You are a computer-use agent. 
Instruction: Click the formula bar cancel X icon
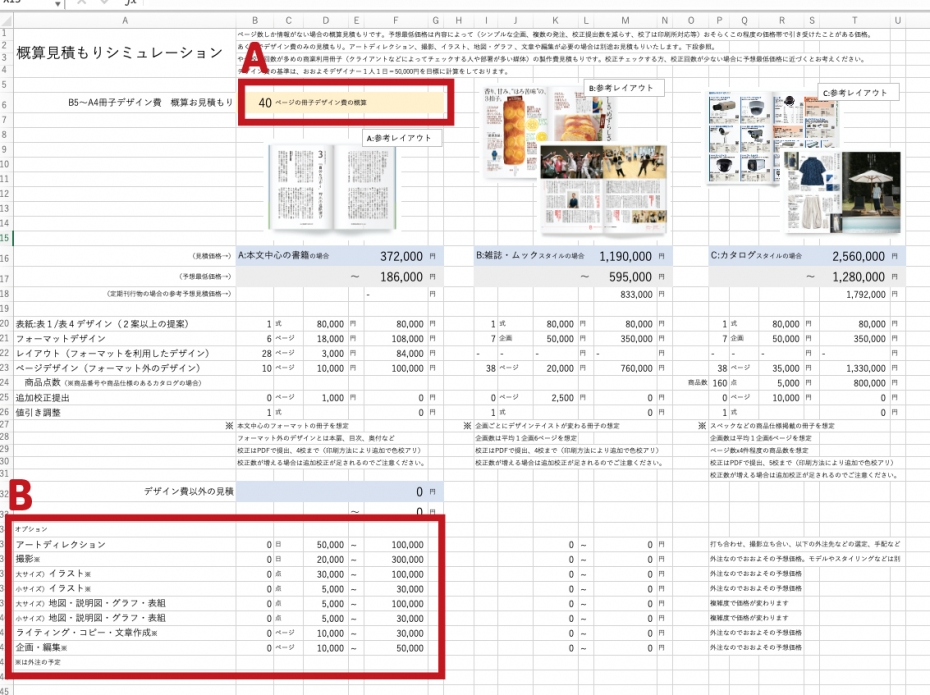81,3
